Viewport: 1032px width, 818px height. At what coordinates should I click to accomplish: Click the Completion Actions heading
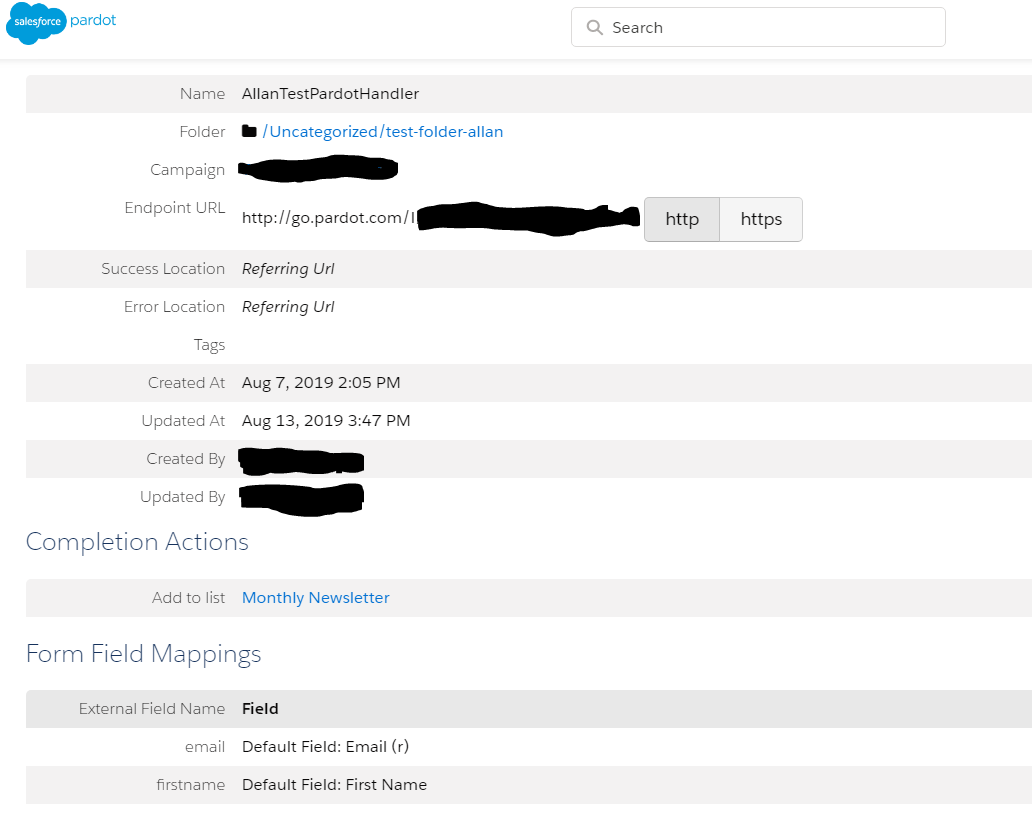(x=137, y=542)
